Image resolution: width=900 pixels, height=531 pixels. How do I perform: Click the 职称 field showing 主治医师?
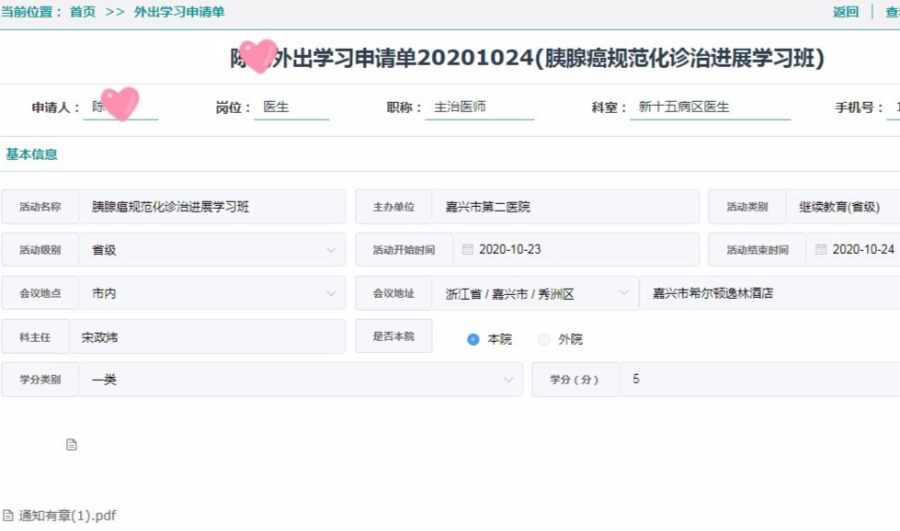480,107
